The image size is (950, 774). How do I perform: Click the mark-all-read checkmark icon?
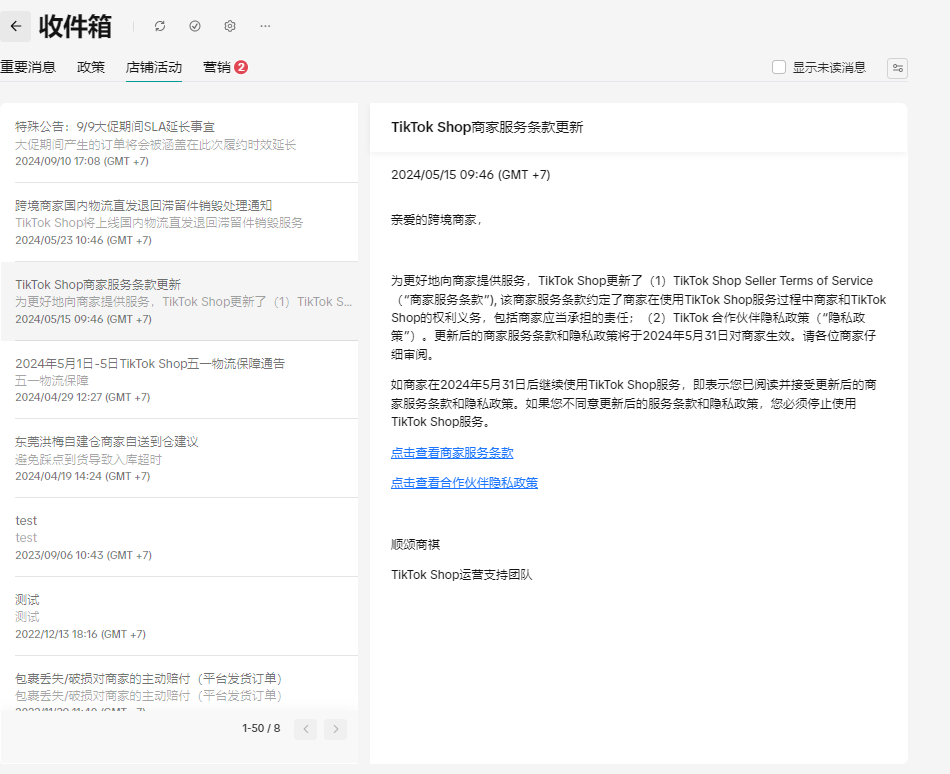click(x=195, y=26)
